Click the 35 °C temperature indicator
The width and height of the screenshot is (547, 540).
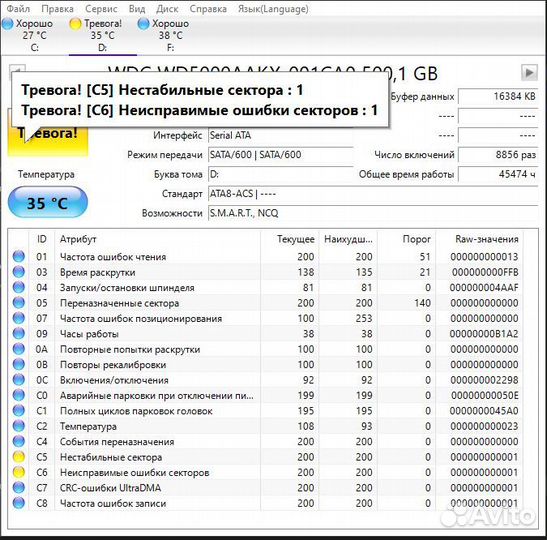[x=48, y=202]
